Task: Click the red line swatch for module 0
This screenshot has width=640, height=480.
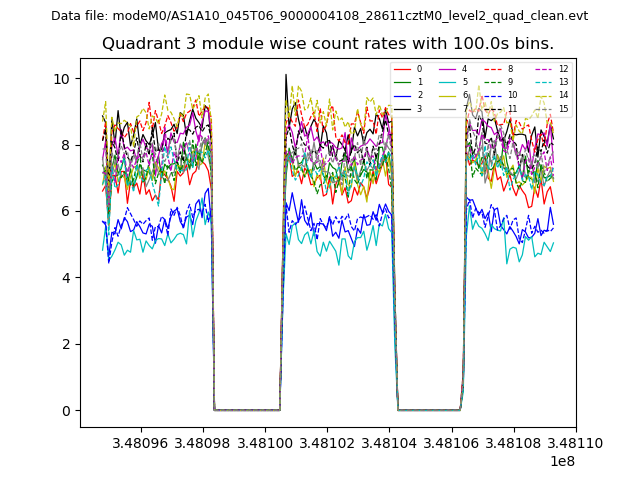Action: (x=401, y=69)
